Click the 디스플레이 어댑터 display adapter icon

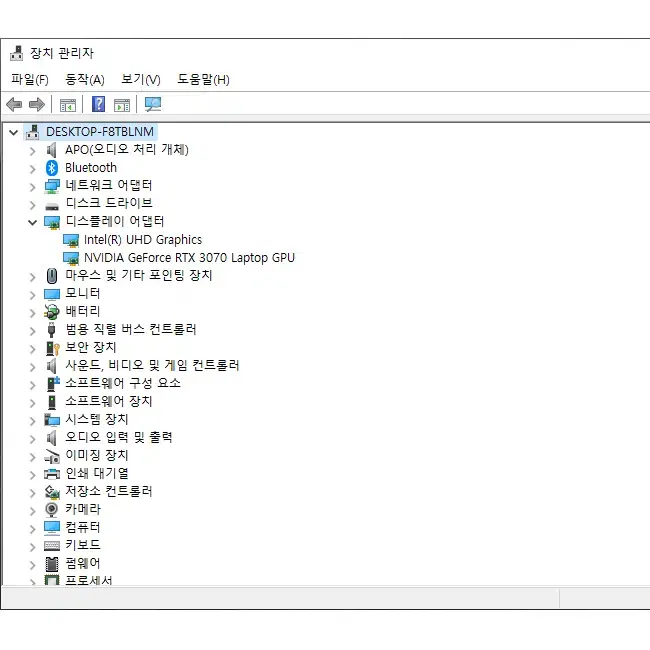click(x=52, y=223)
